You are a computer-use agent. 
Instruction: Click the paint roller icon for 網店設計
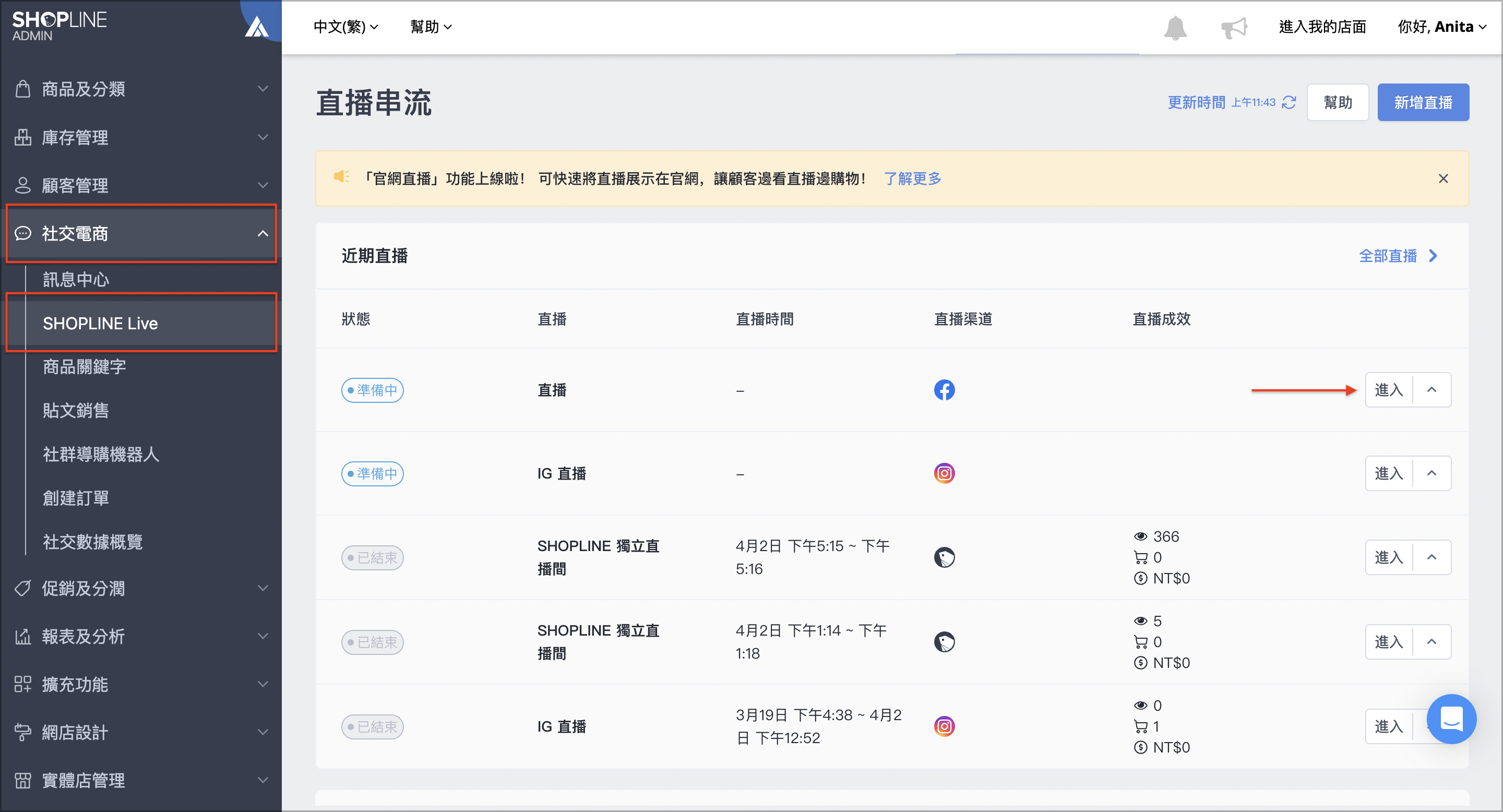tap(23, 732)
